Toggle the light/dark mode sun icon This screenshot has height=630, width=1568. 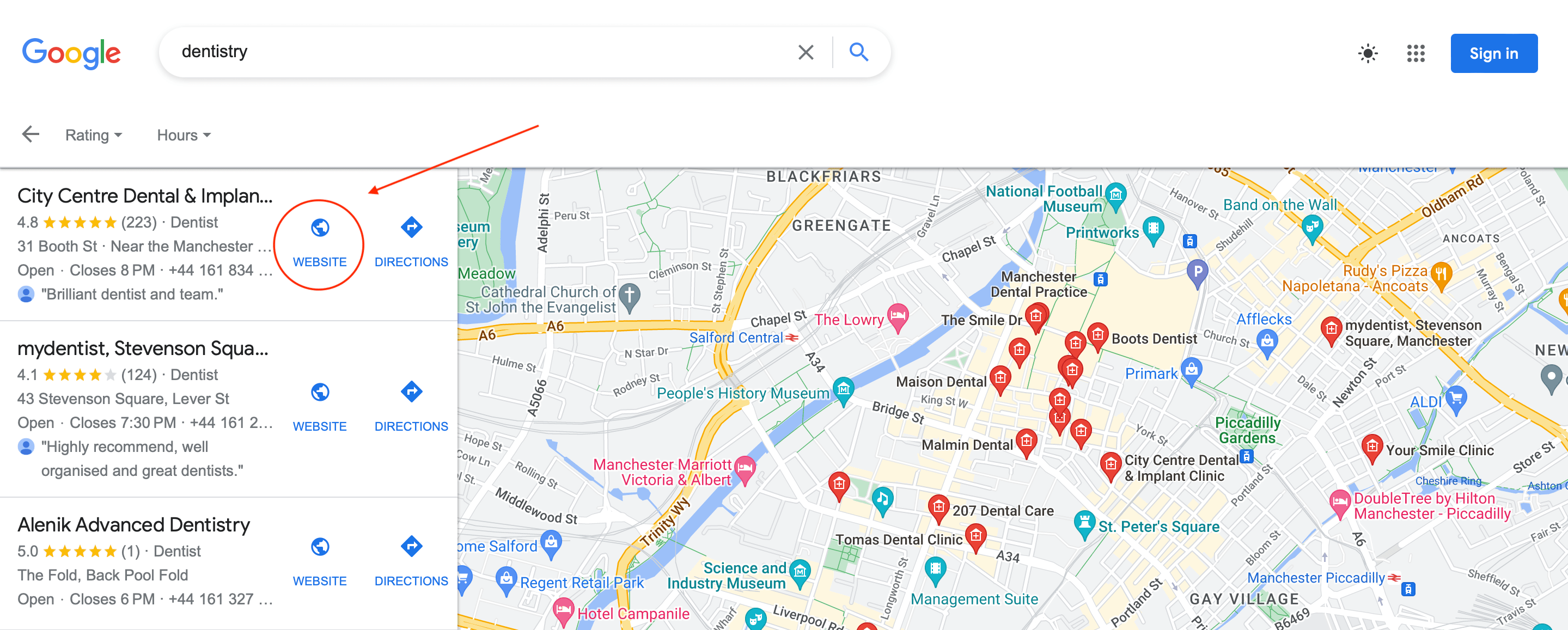coord(1365,50)
